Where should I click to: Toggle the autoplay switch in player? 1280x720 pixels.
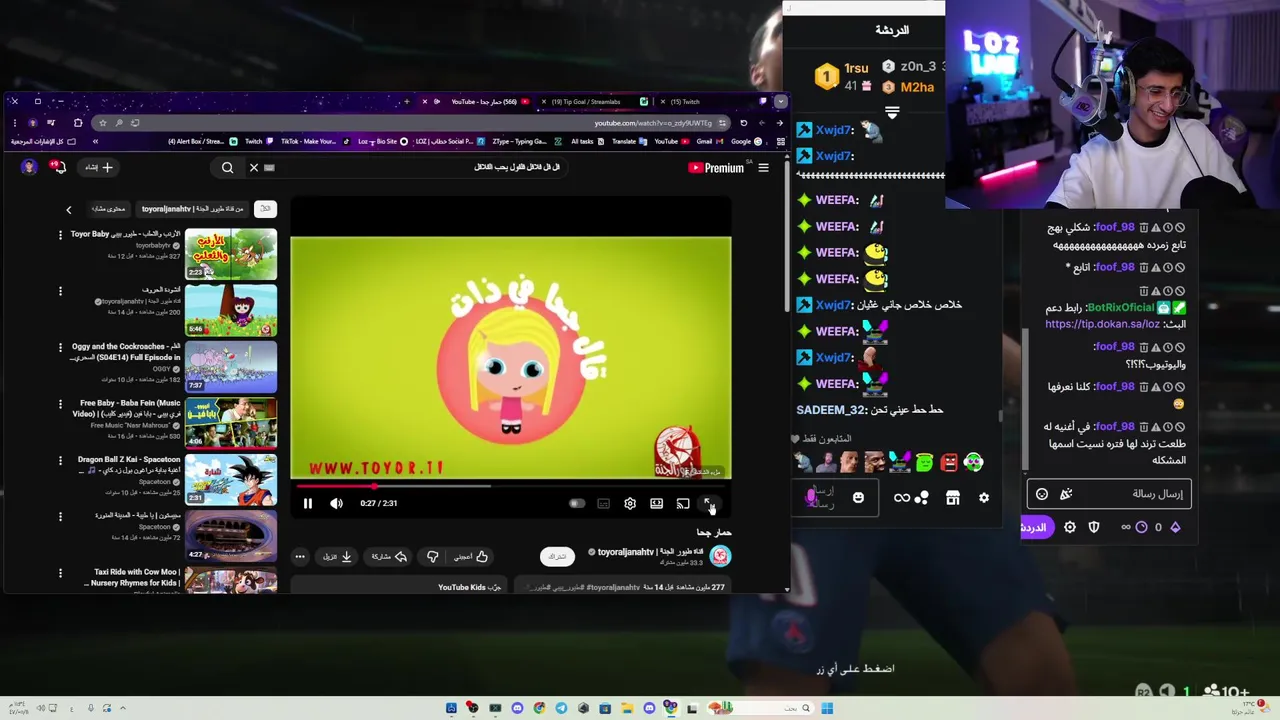(x=577, y=503)
